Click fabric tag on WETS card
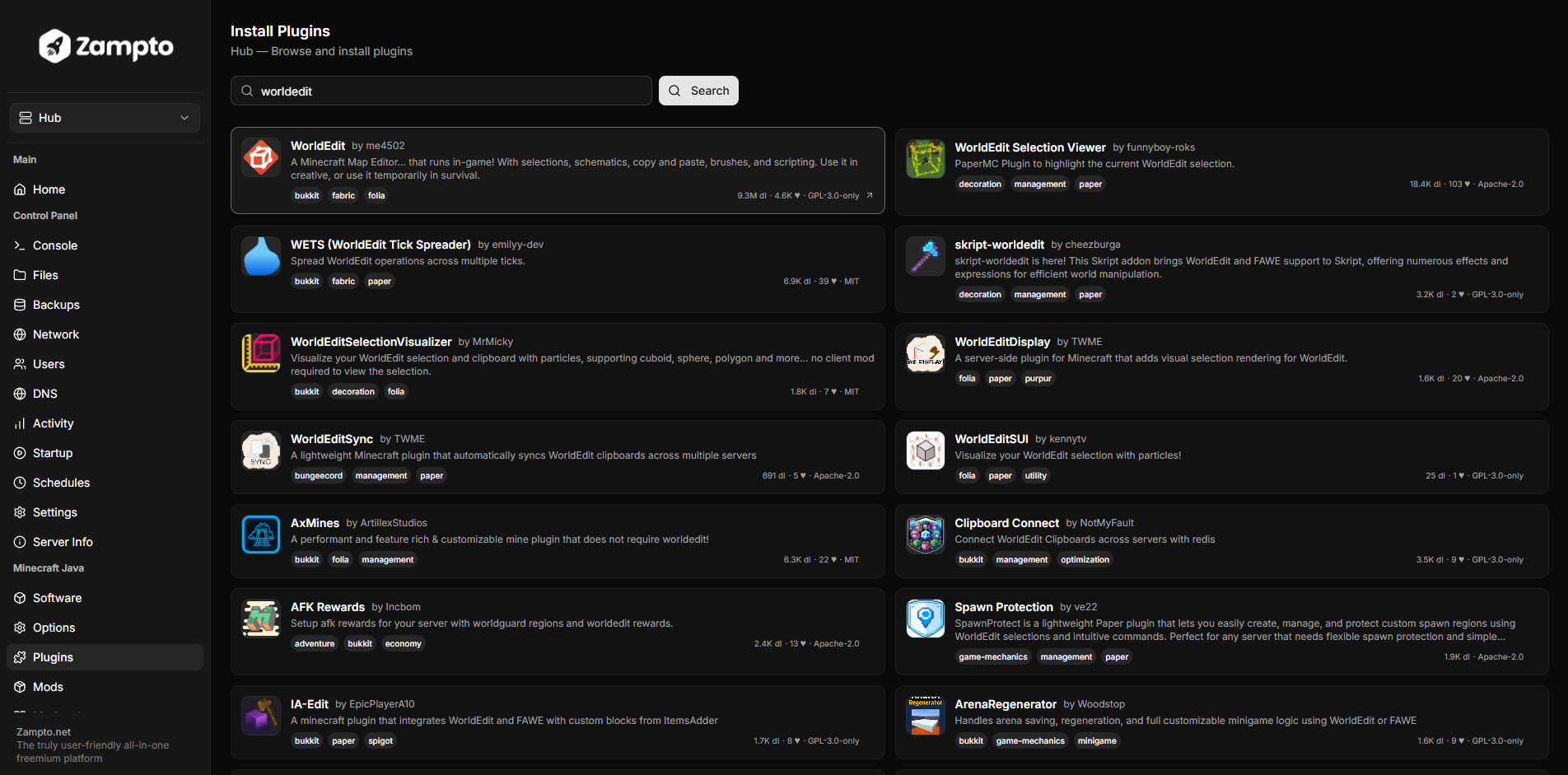1568x775 pixels. click(x=343, y=282)
